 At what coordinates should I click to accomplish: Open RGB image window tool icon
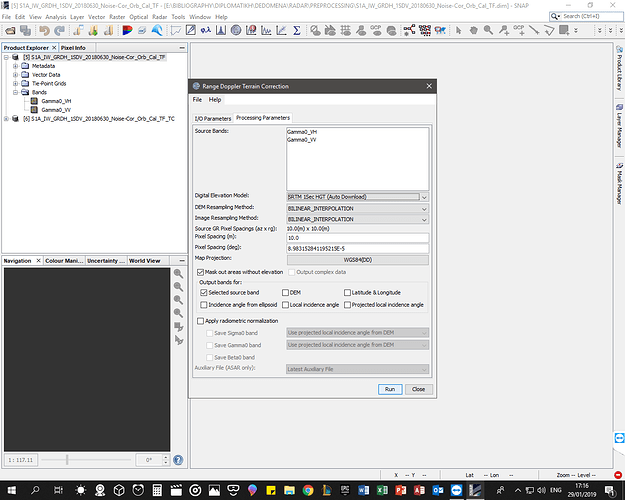tap(127, 30)
